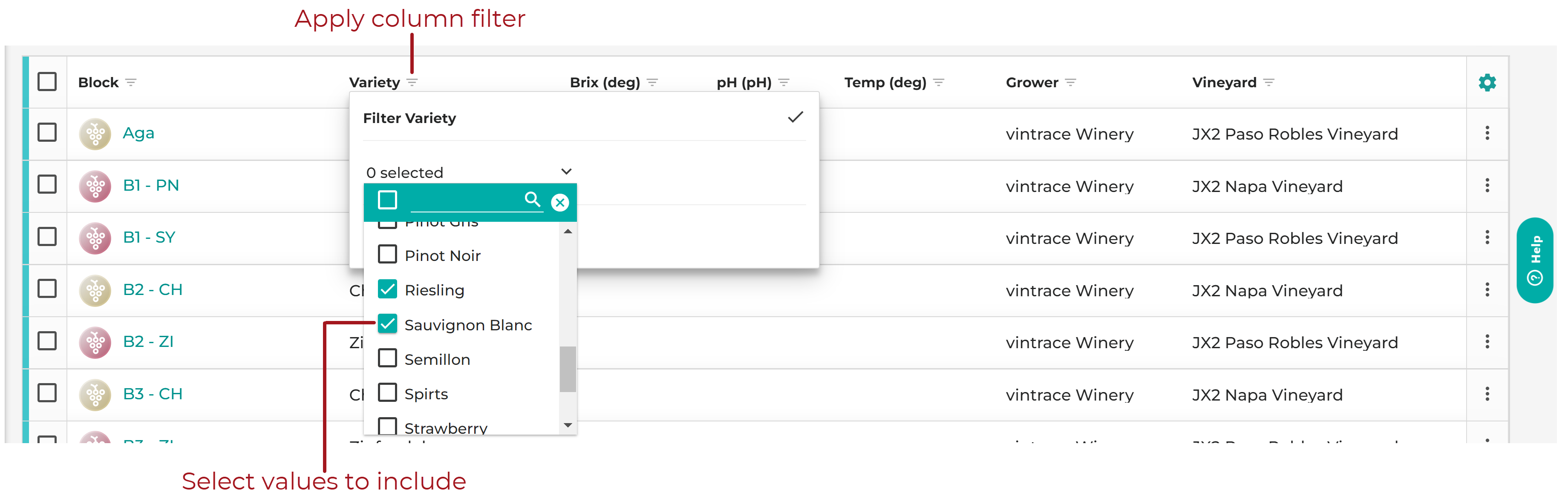
Task: Open row actions menu for Aga
Action: point(1487,133)
